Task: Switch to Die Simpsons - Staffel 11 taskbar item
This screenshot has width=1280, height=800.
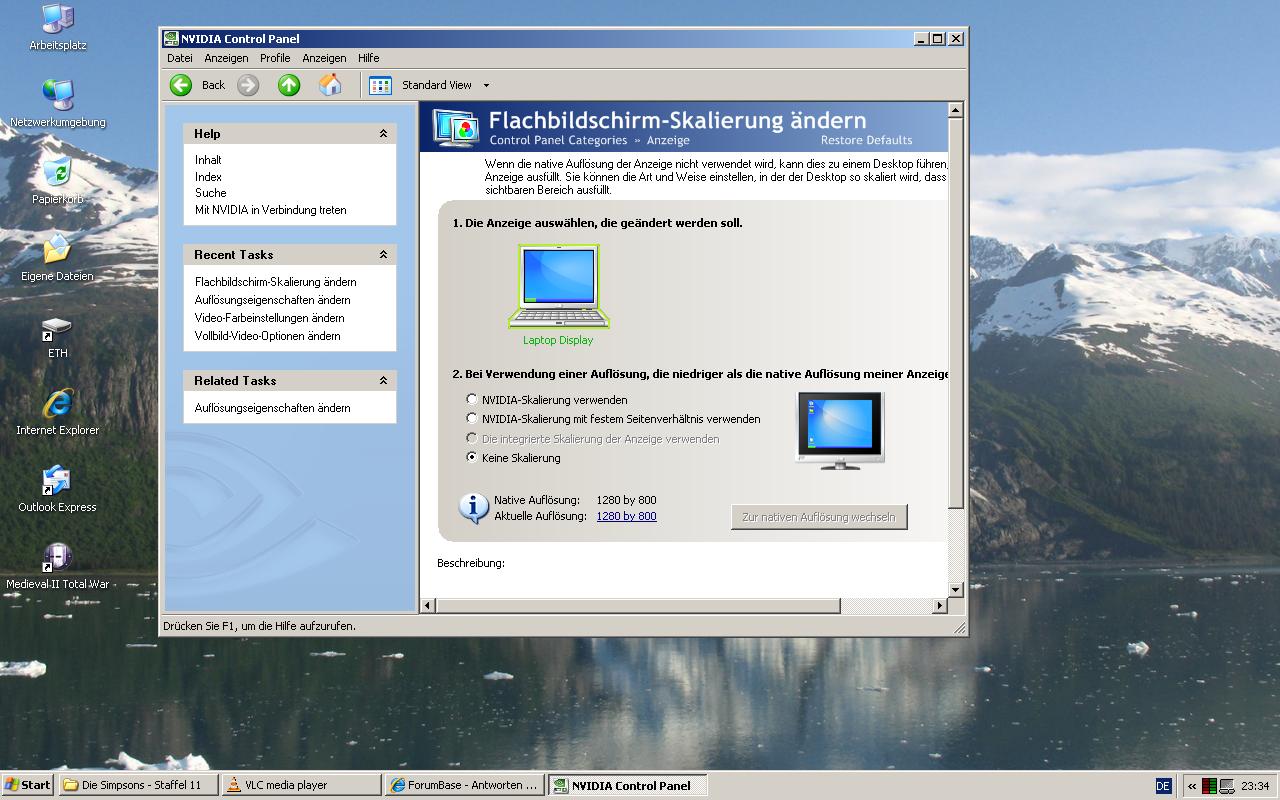Action: point(136,785)
